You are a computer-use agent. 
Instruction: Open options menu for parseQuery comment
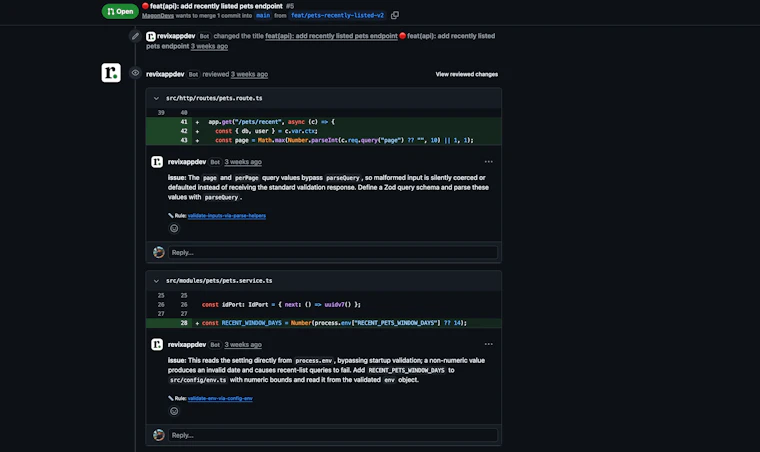click(489, 162)
